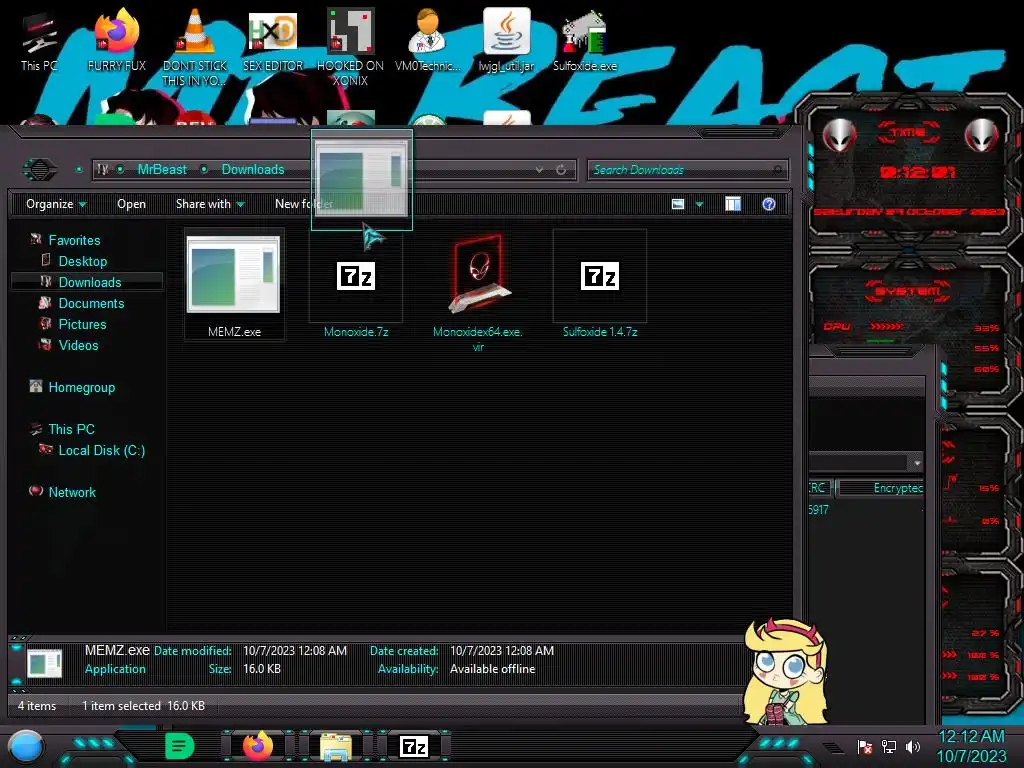
Task: Click the right alien head on TIME gadget
Action: 982,136
